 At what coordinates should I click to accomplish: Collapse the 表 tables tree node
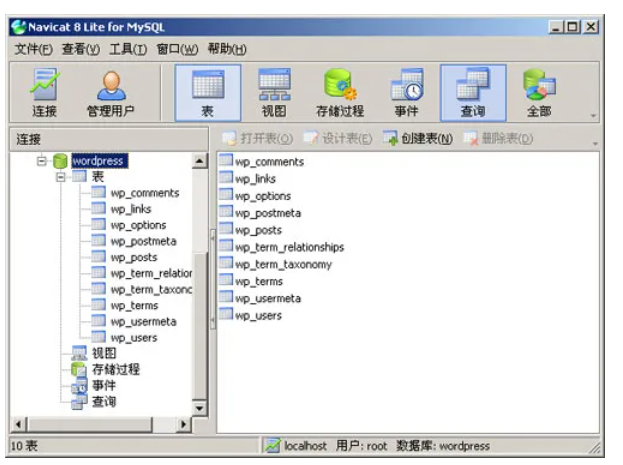pos(60,177)
